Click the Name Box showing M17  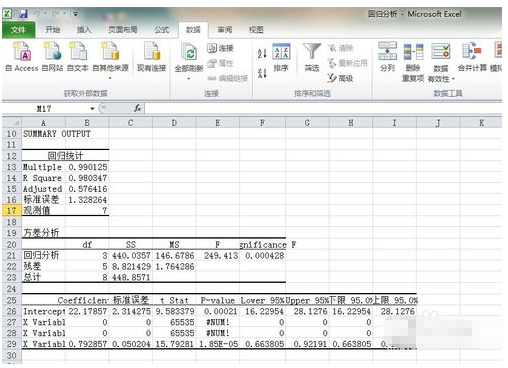44,109
